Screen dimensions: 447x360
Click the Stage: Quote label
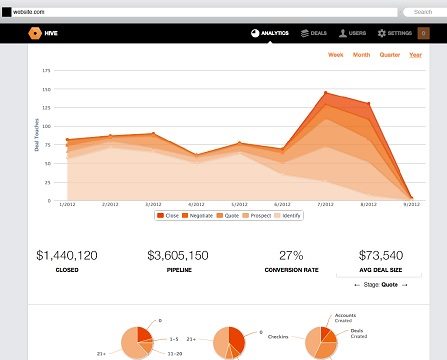click(381, 285)
